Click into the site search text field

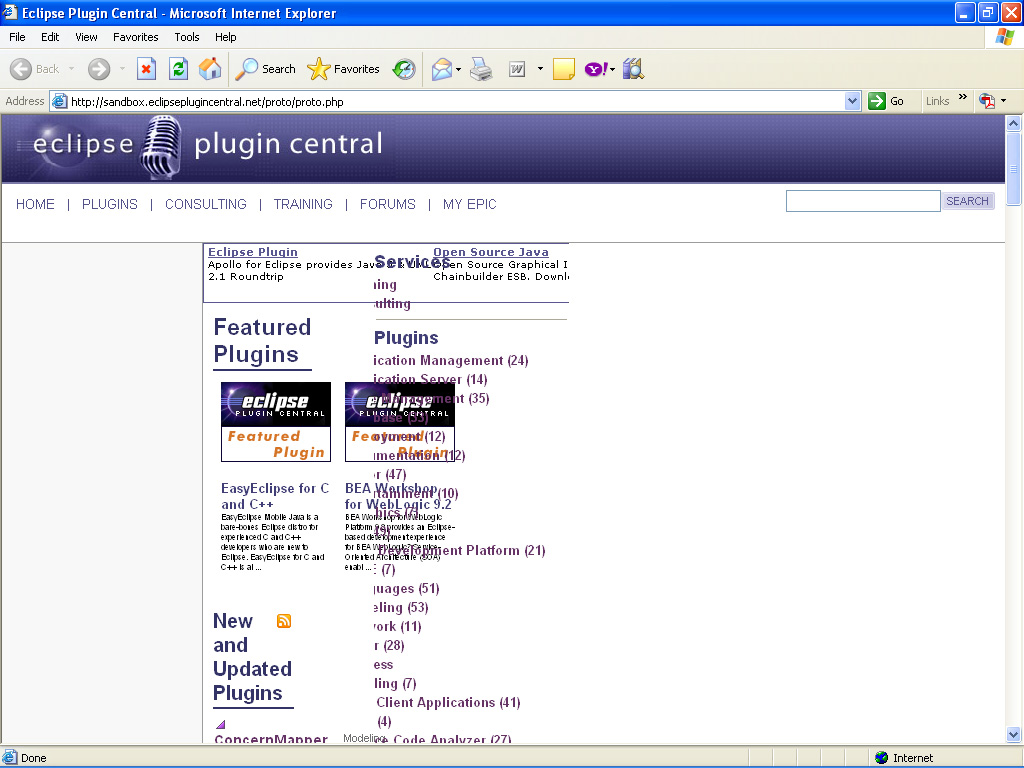pyautogui.click(x=863, y=201)
